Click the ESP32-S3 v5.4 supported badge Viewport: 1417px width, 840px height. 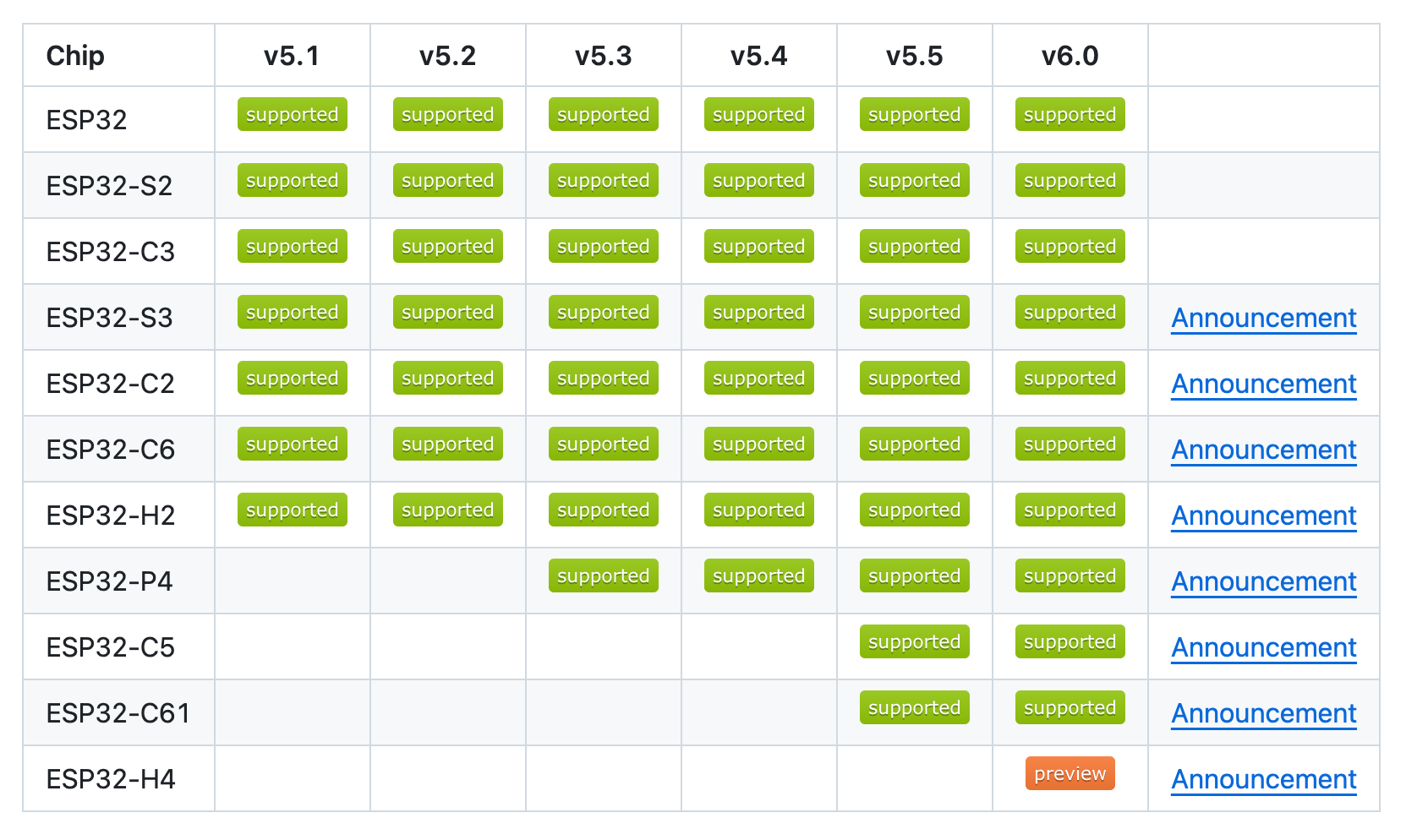pyautogui.click(x=759, y=312)
